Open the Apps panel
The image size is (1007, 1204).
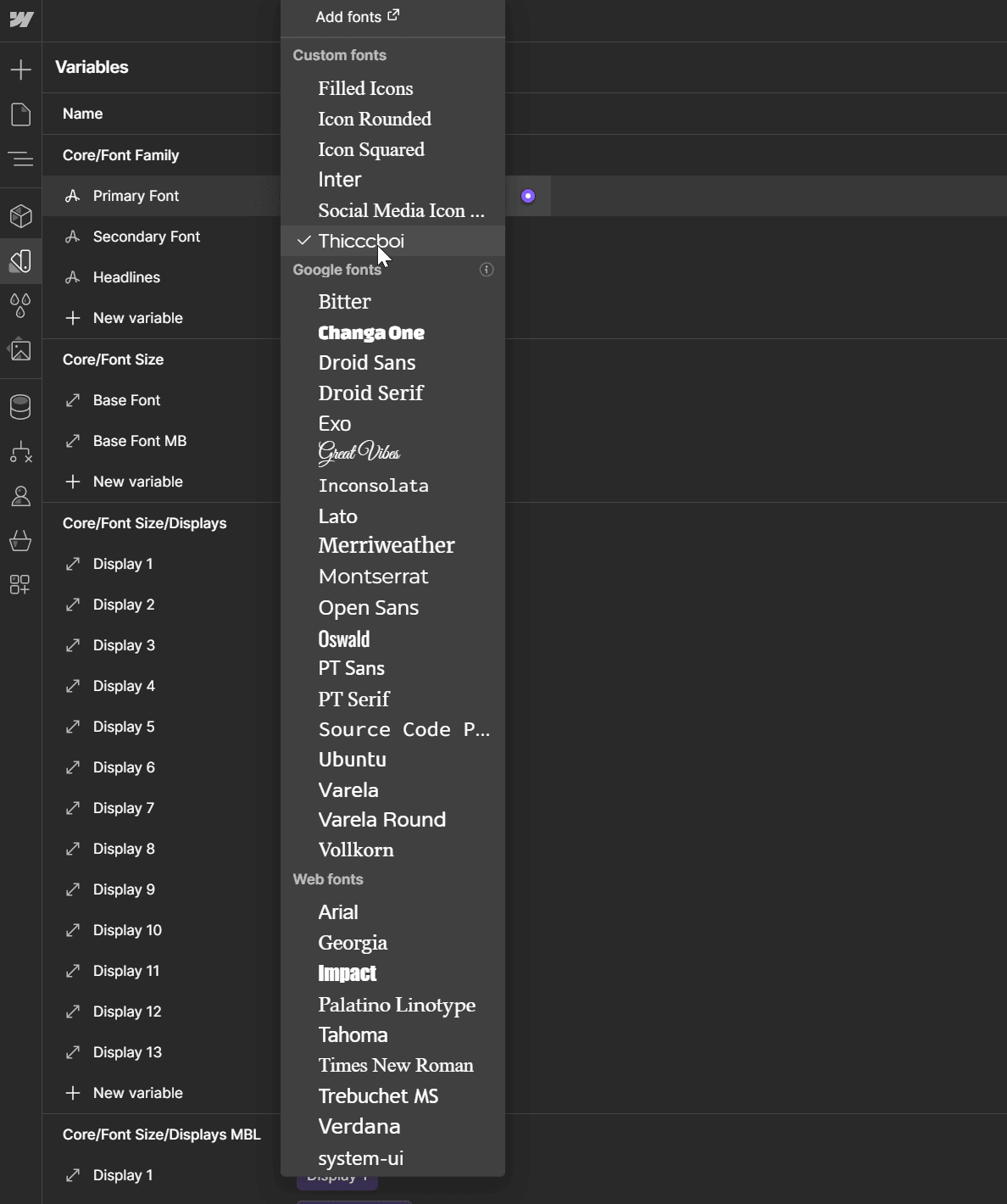pyautogui.click(x=20, y=585)
